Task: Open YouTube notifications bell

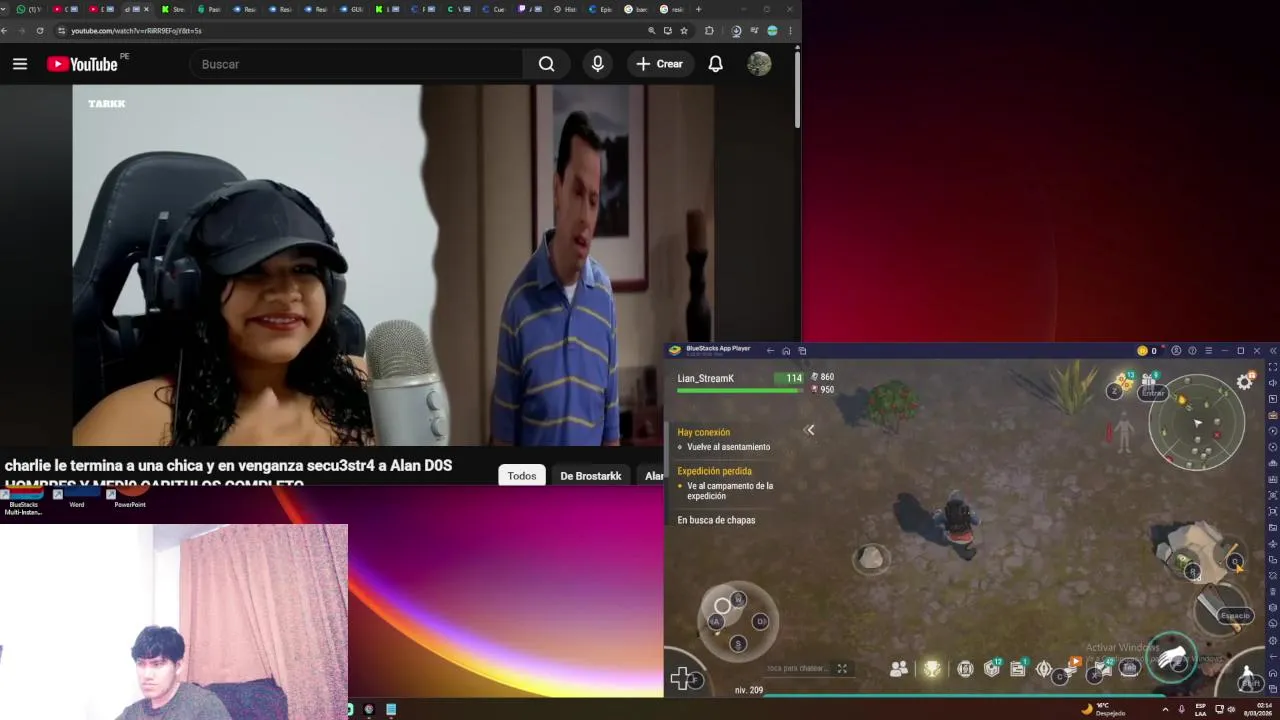Action: (x=715, y=64)
